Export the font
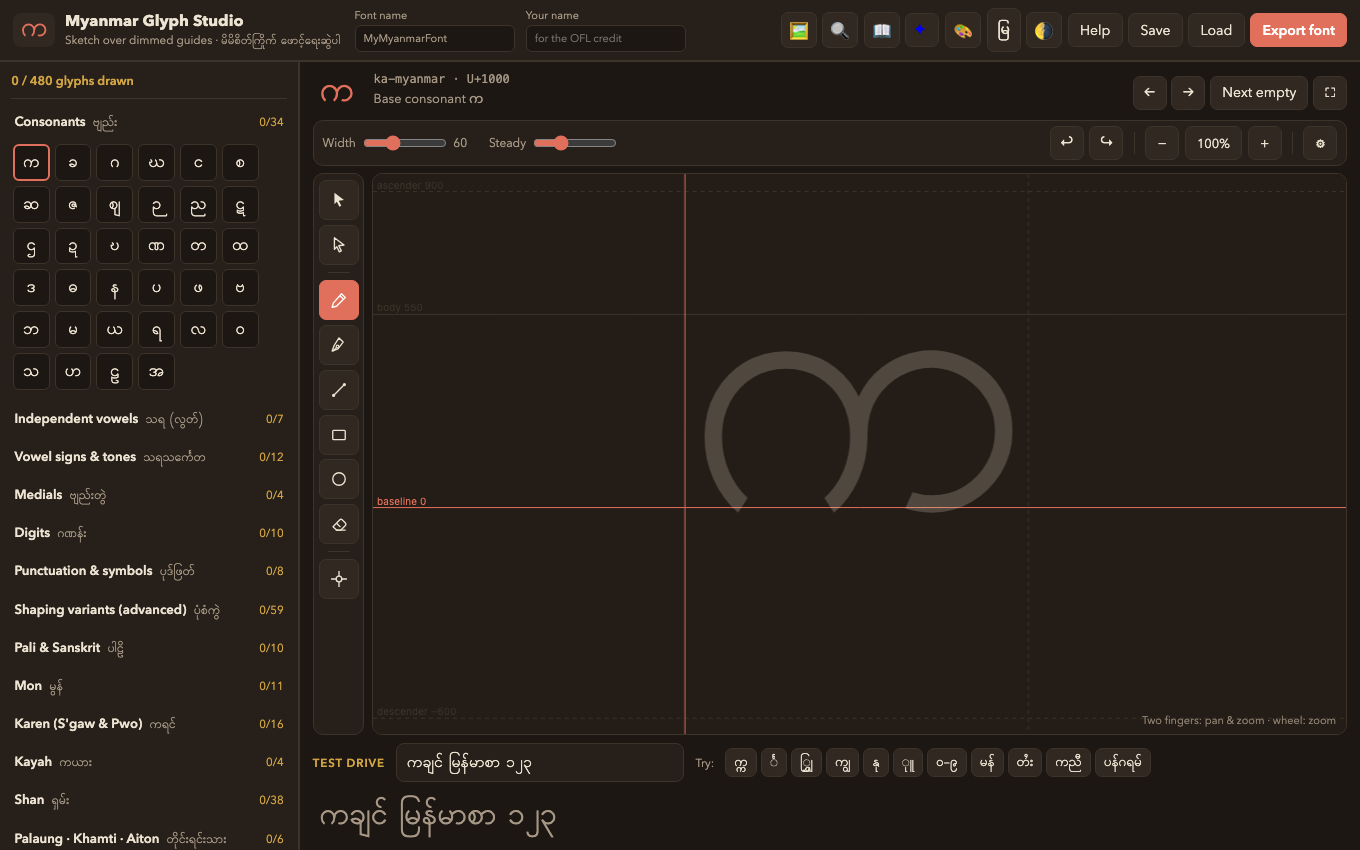The image size is (1360, 850). click(x=1298, y=30)
